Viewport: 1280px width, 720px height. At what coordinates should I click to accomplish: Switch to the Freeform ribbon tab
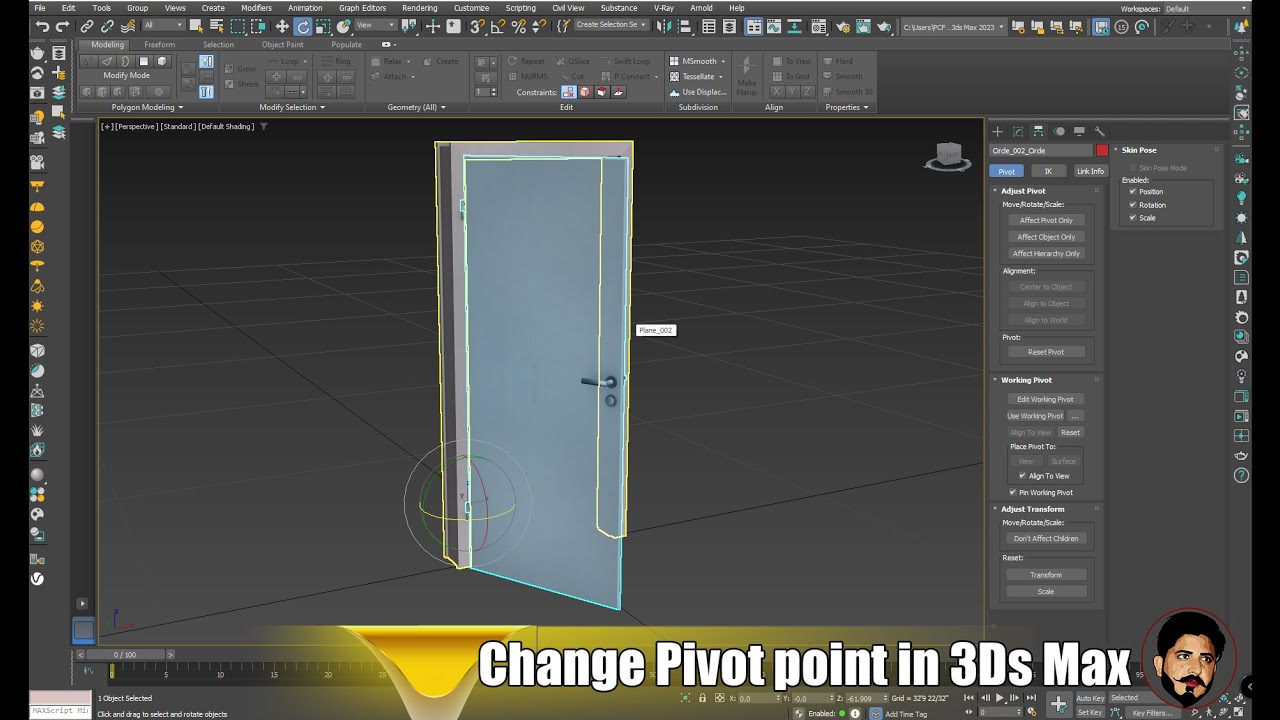coord(159,45)
